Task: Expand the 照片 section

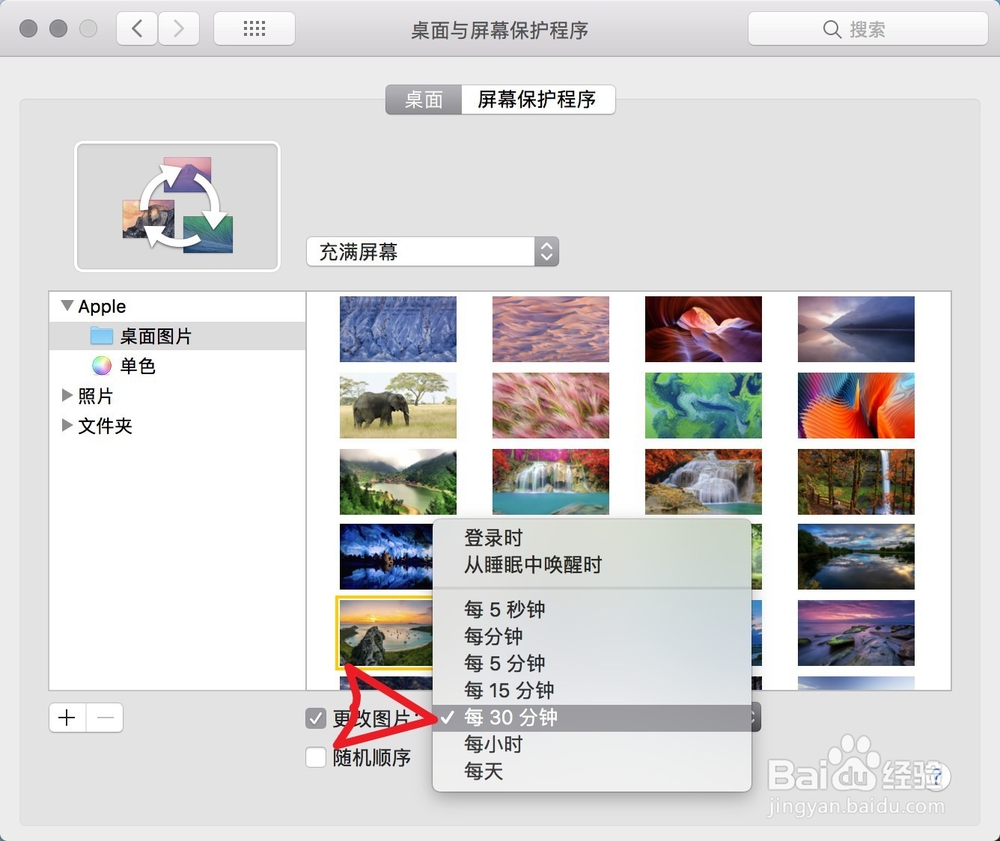Action: tap(65, 396)
